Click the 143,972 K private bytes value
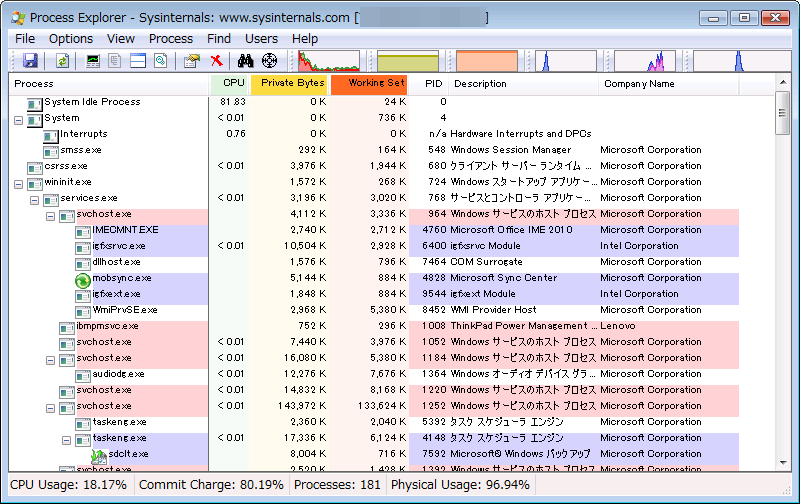The image size is (800, 504). (302, 406)
